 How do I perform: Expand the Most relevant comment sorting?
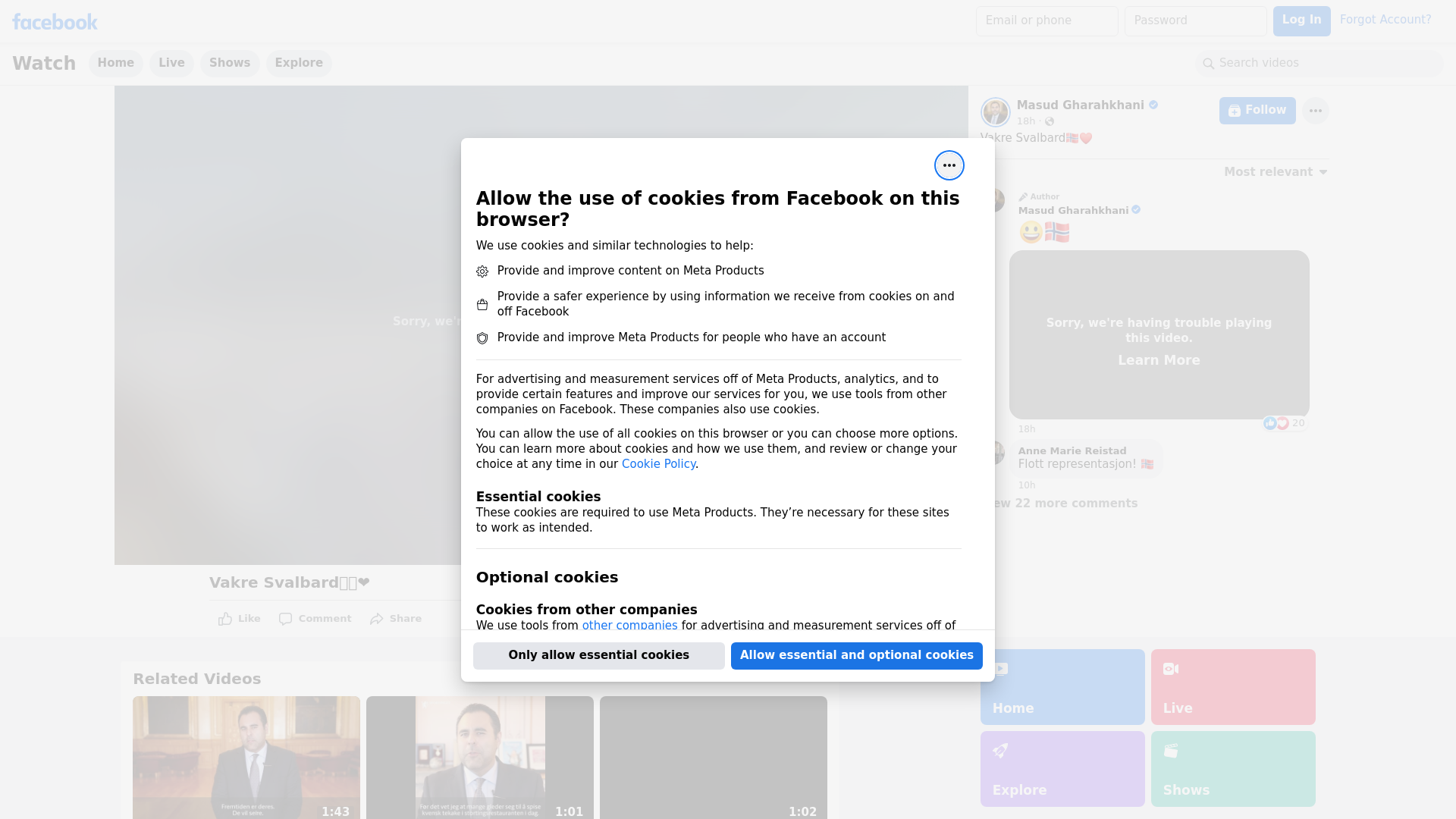(1276, 172)
